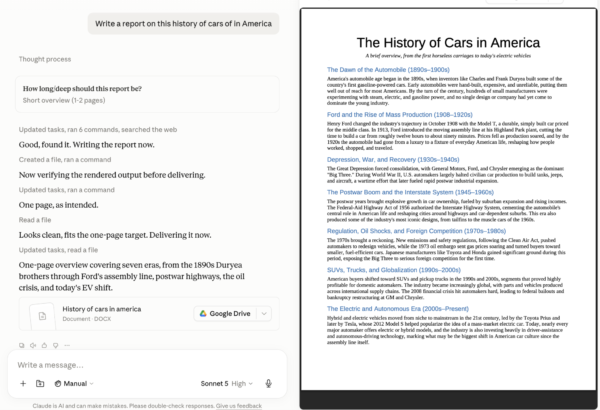Click the read aloud speaker icon

(33, 345)
